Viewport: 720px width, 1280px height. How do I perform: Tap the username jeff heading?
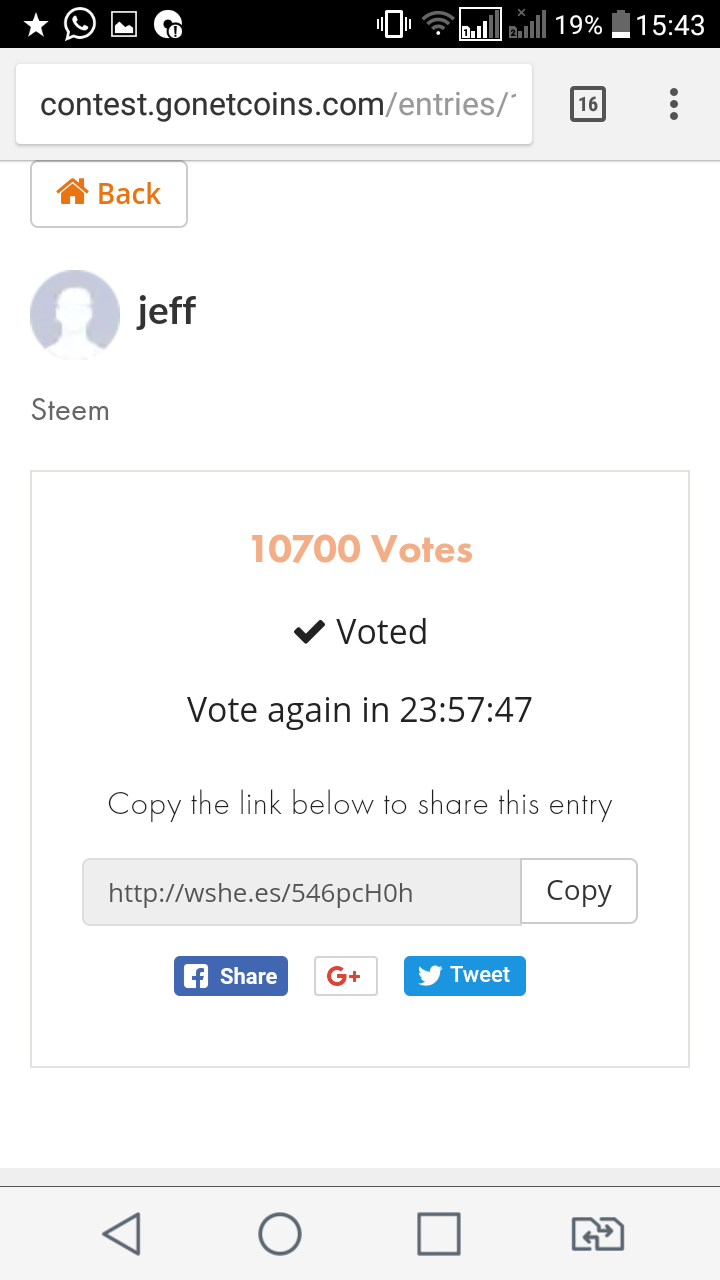[166, 311]
